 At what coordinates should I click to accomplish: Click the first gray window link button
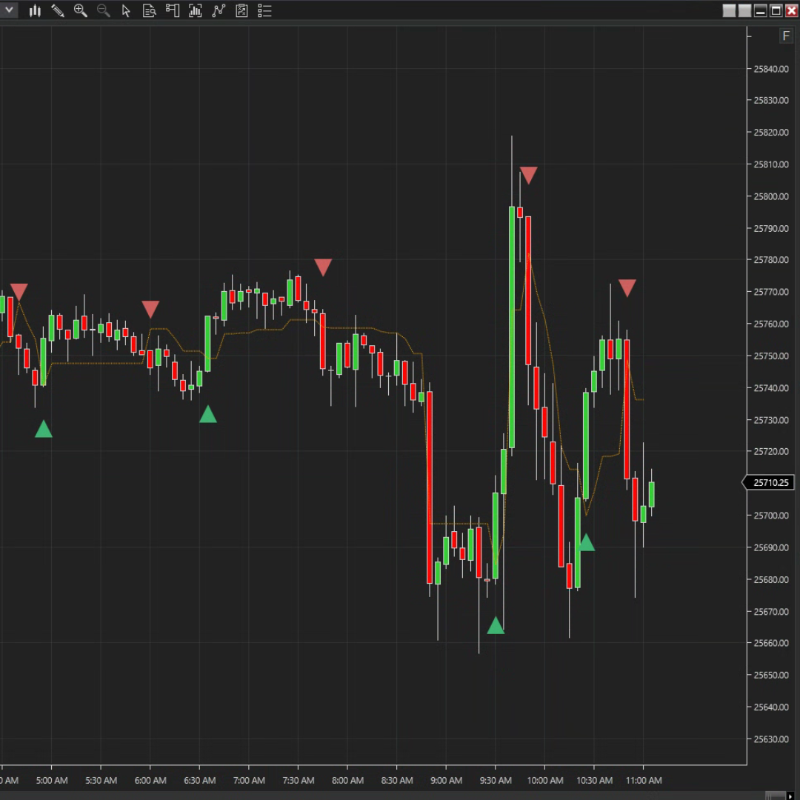click(x=729, y=11)
